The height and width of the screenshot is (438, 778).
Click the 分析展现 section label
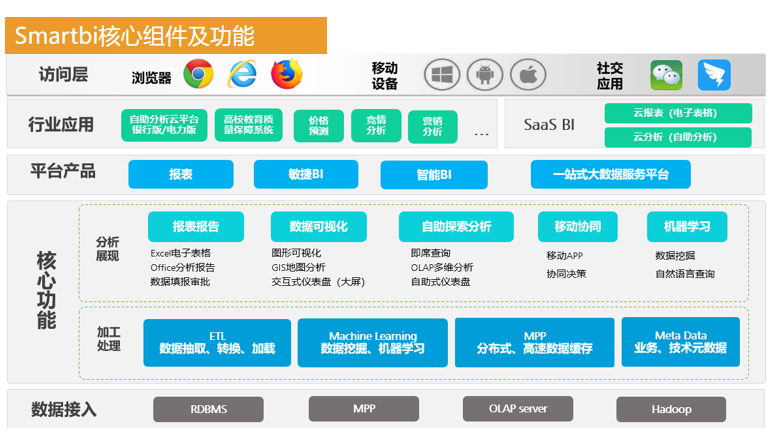tap(107, 249)
